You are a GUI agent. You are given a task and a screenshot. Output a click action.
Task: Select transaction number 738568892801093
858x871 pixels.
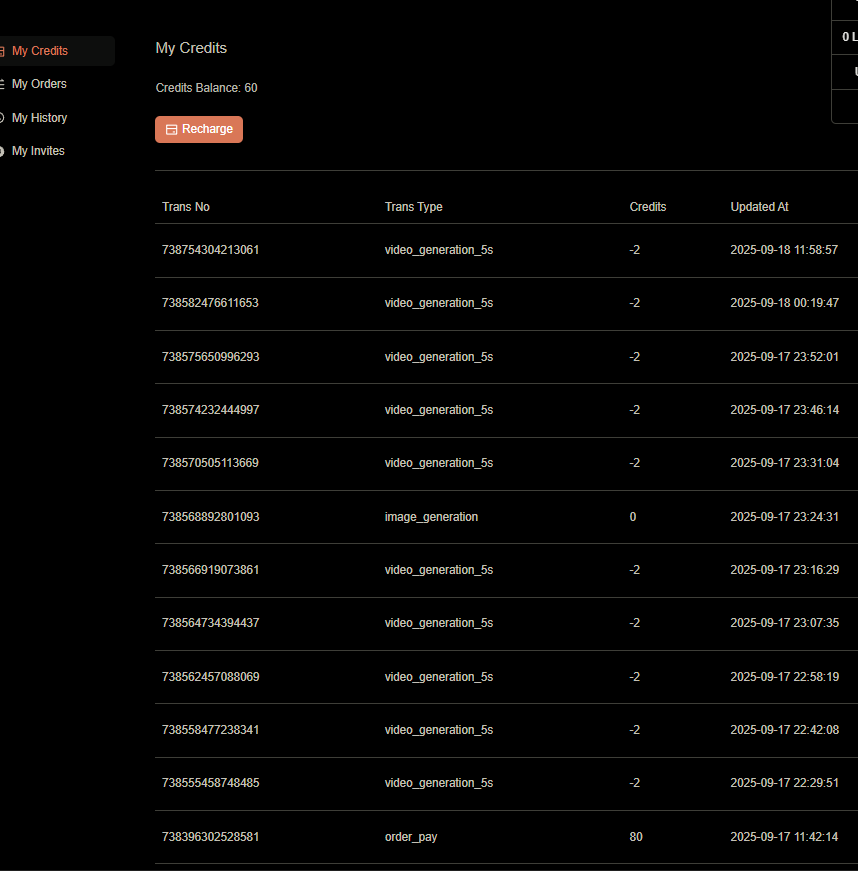pos(210,517)
